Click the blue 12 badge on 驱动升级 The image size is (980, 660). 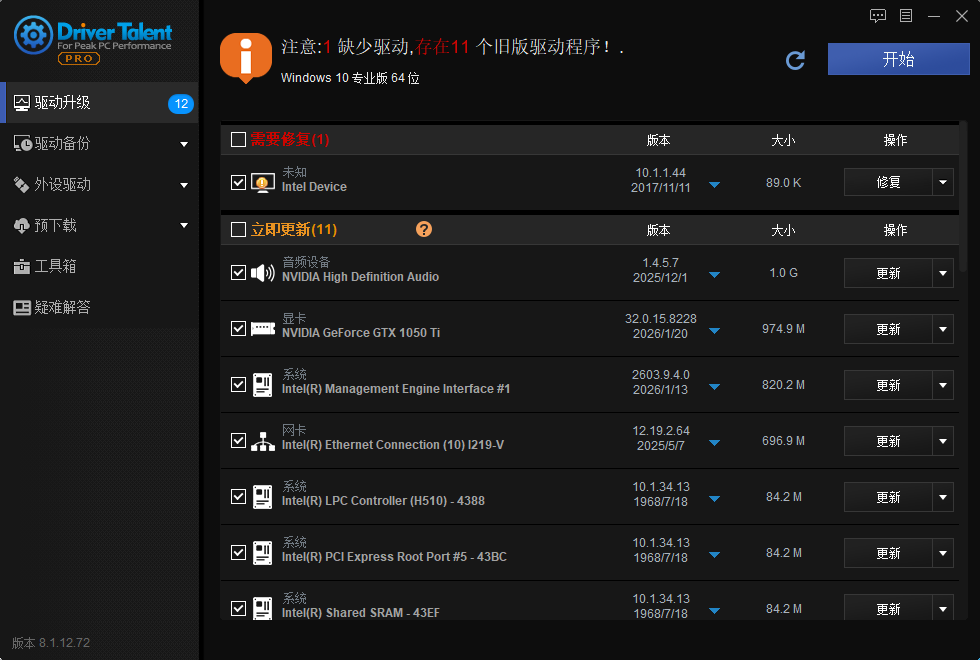click(x=181, y=103)
